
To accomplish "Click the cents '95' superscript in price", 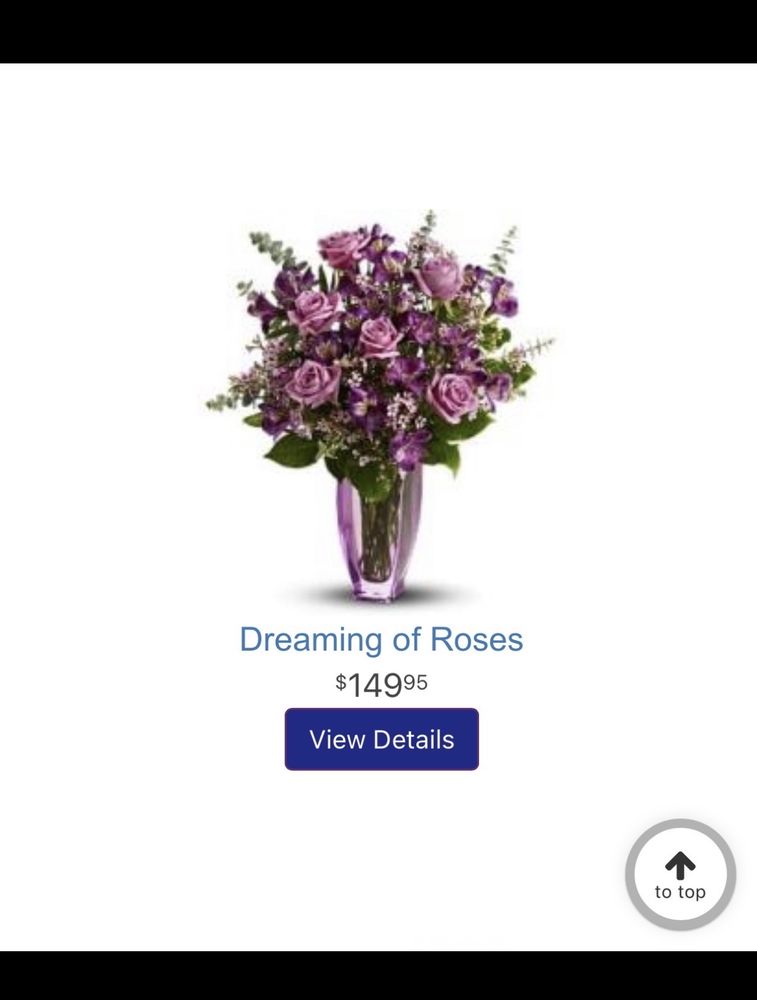I will (416, 682).
